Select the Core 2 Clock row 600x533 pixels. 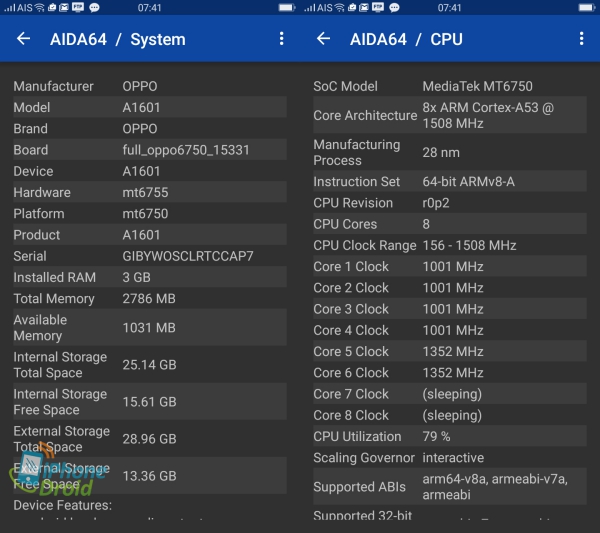[x=450, y=288]
